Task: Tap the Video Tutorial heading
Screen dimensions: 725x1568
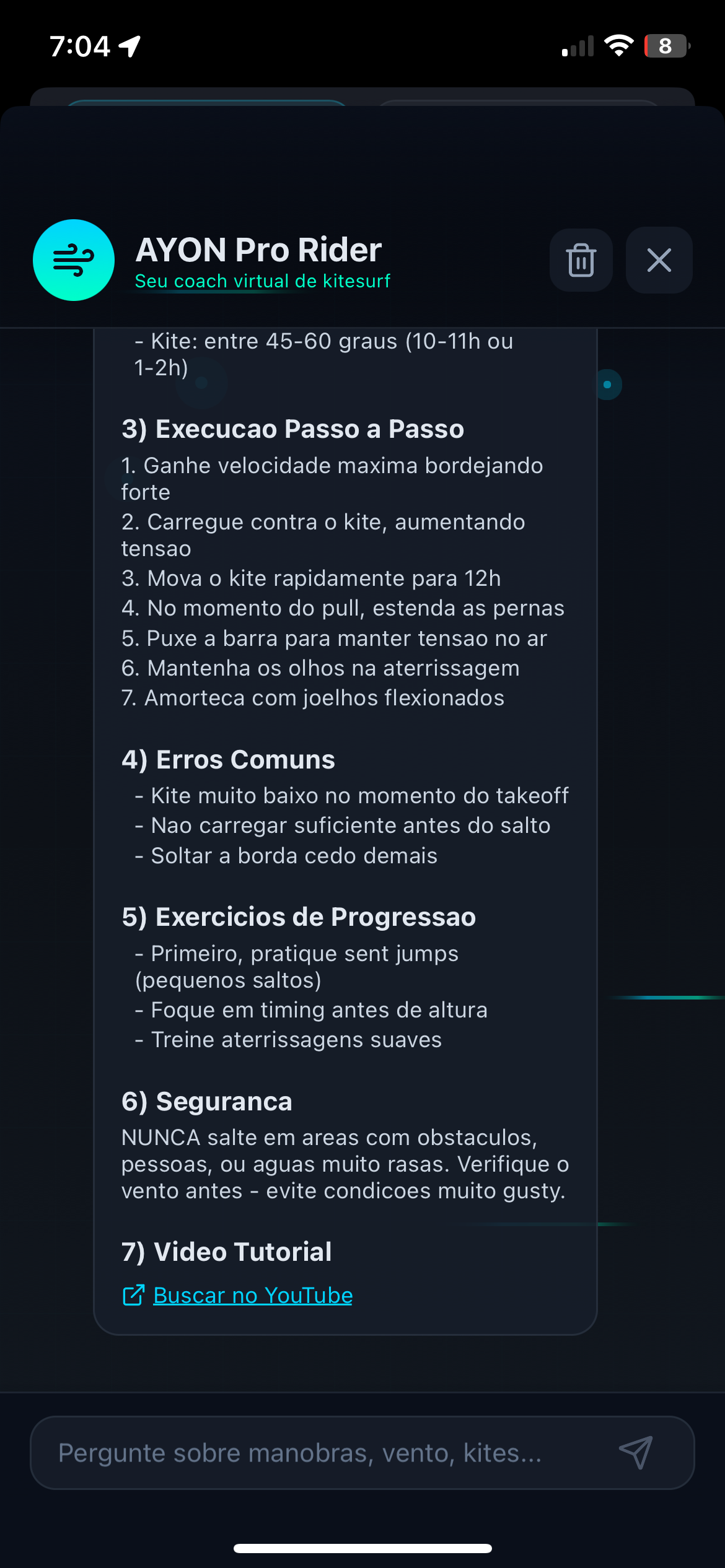Action: [x=227, y=1252]
